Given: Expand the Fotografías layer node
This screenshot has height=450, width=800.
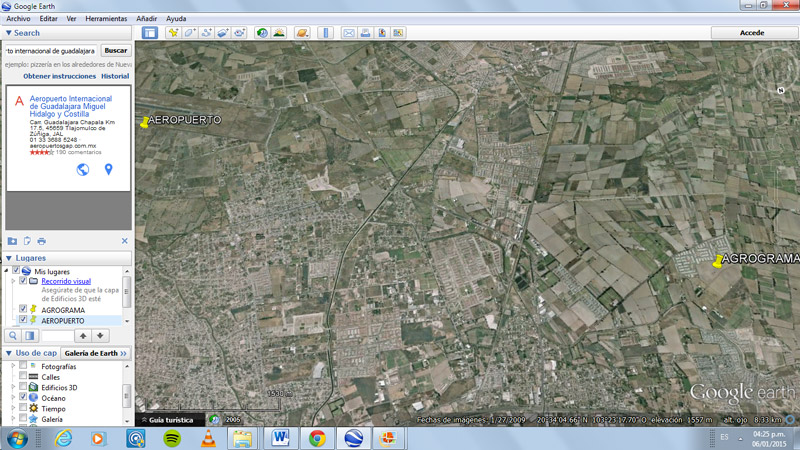Looking at the screenshot, I should coord(13,366).
